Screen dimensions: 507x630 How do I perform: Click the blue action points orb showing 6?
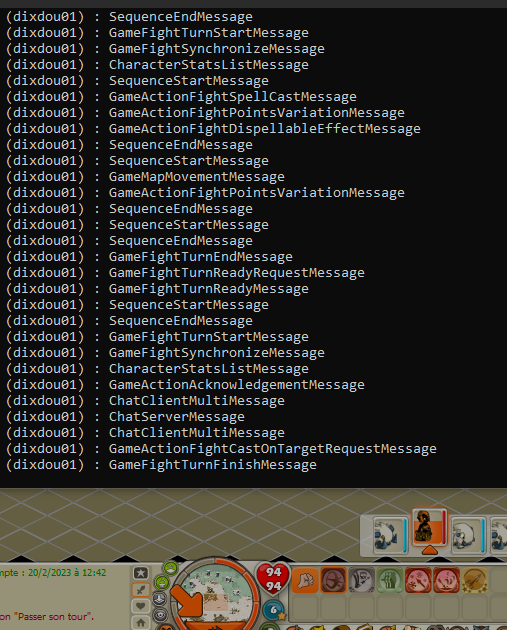click(x=274, y=610)
